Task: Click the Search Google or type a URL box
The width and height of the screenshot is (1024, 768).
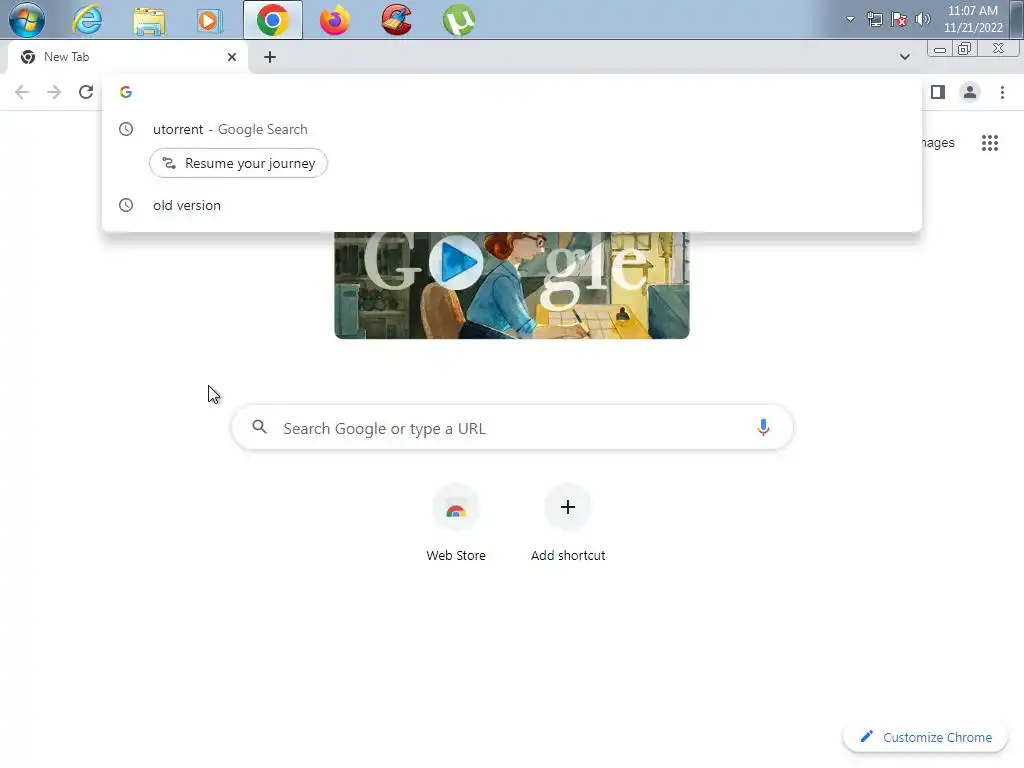Action: (512, 428)
